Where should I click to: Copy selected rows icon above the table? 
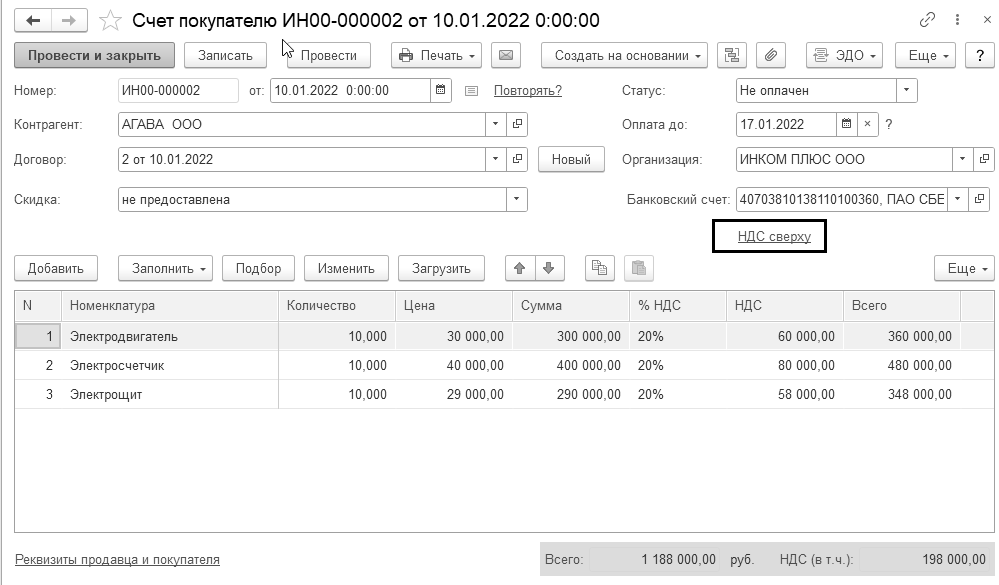(599, 268)
